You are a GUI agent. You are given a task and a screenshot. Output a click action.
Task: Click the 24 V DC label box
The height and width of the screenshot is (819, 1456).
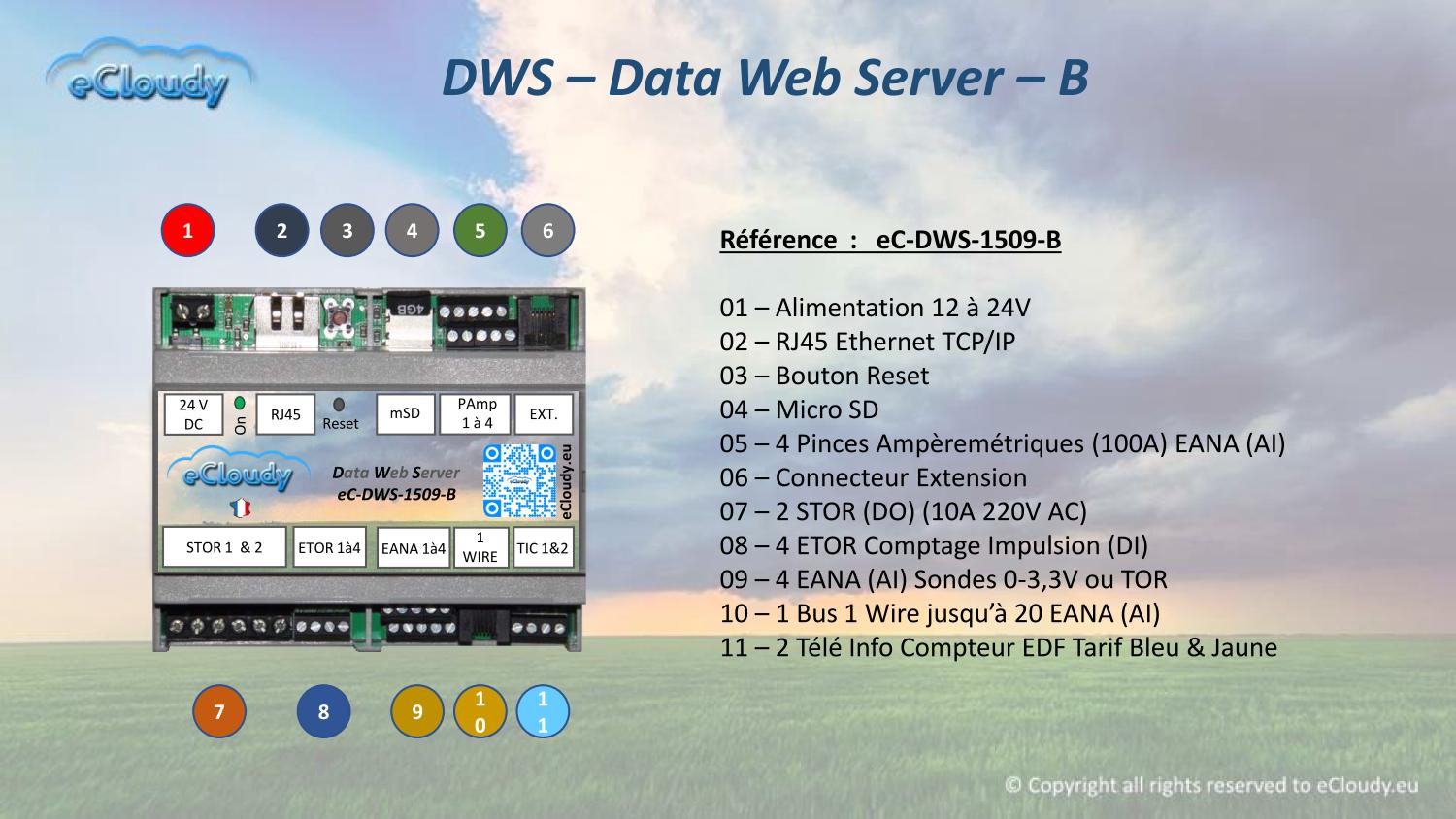193,414
